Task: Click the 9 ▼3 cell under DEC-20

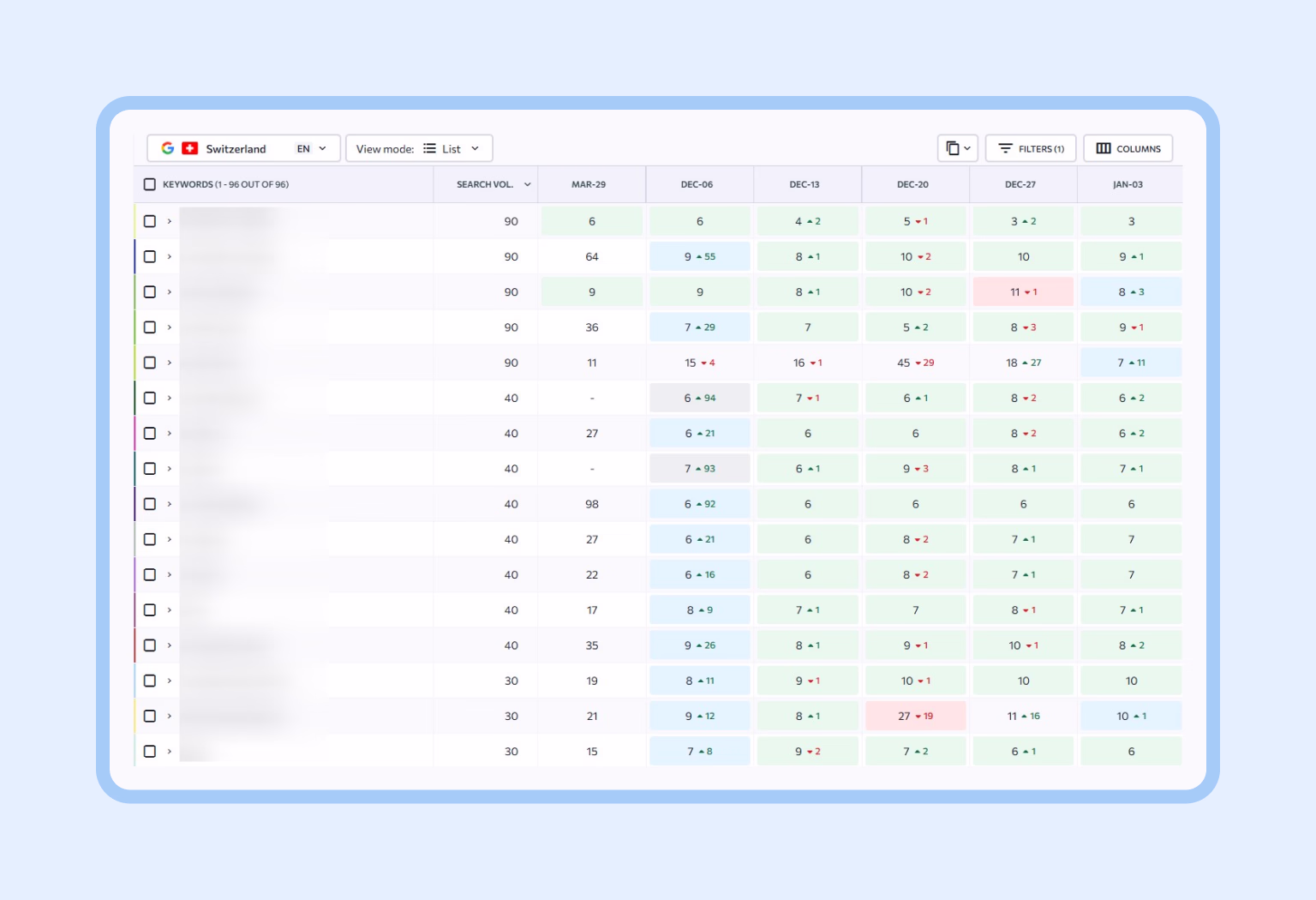Action: point(915,469)
